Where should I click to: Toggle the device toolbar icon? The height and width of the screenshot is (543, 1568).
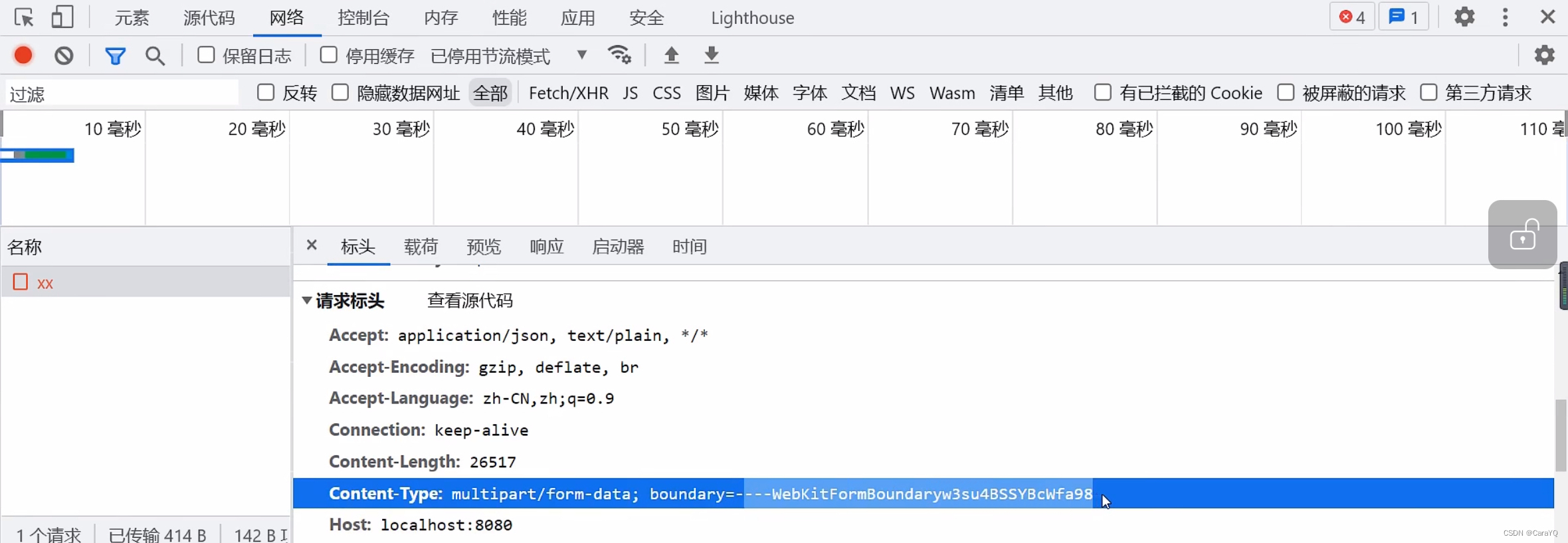pos(62,17)
